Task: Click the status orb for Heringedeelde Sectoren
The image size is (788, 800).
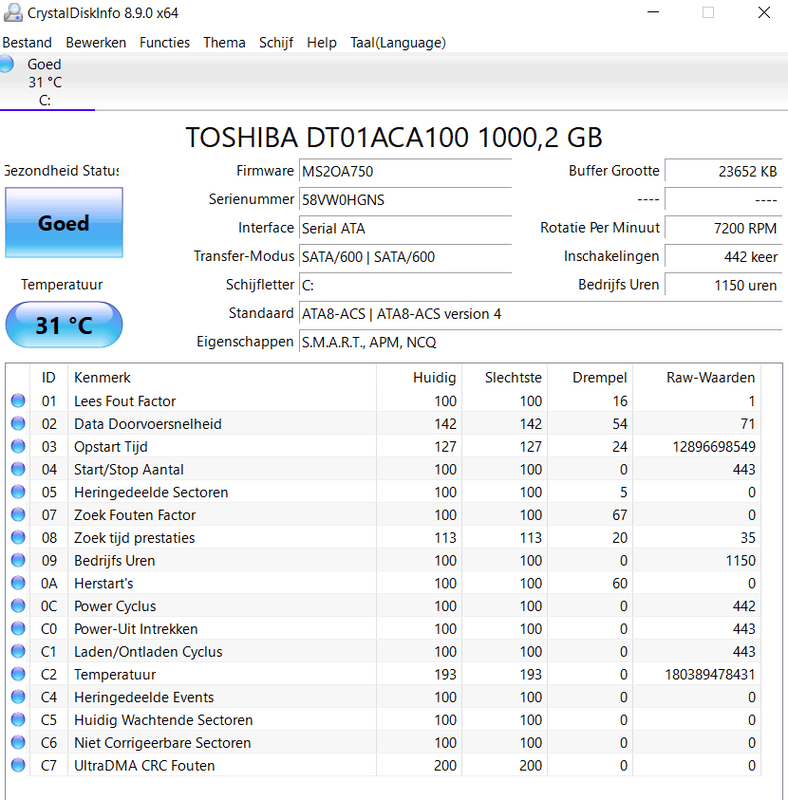Action: pyautogui.click(x=18, y=492)
